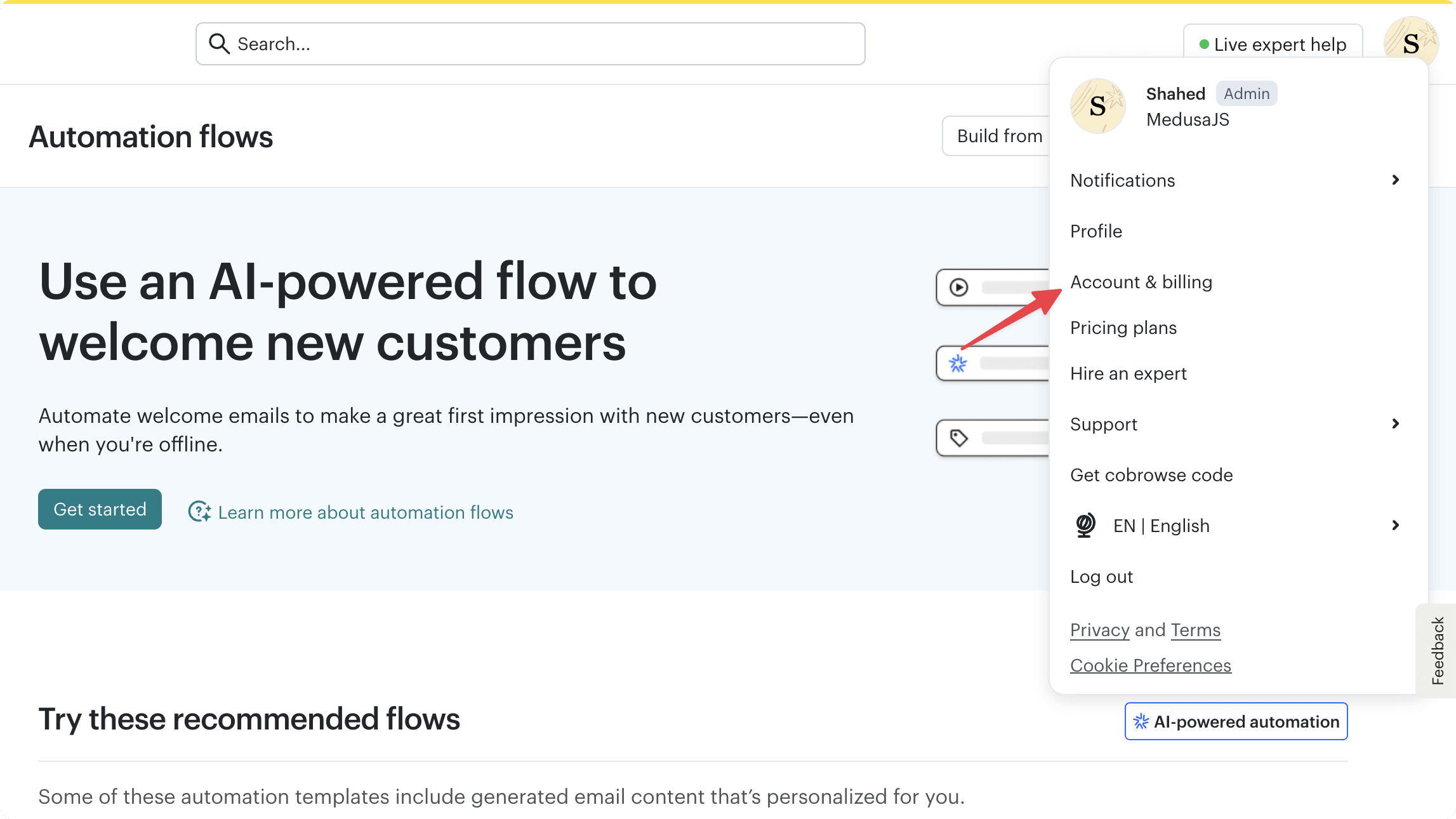Click the search magnifier icon
Viewport: 1456px width, 819px height.
tap(220, 43)
